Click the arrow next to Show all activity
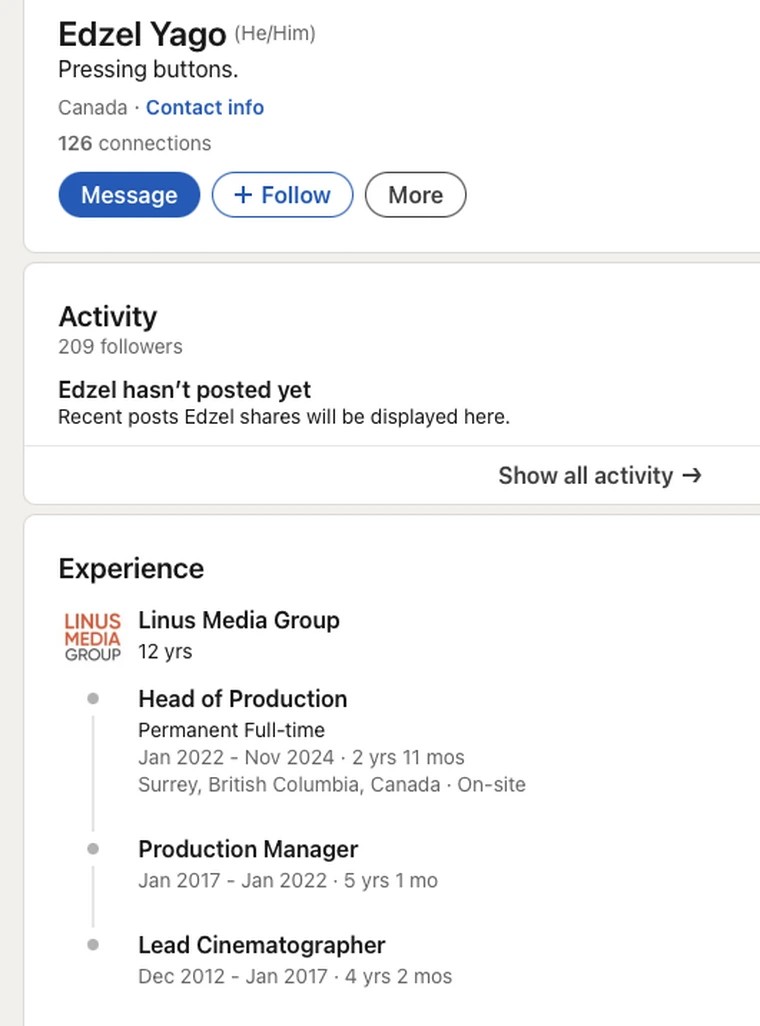The height and width of the screenshot is (1026, 760). coord(692,475)
